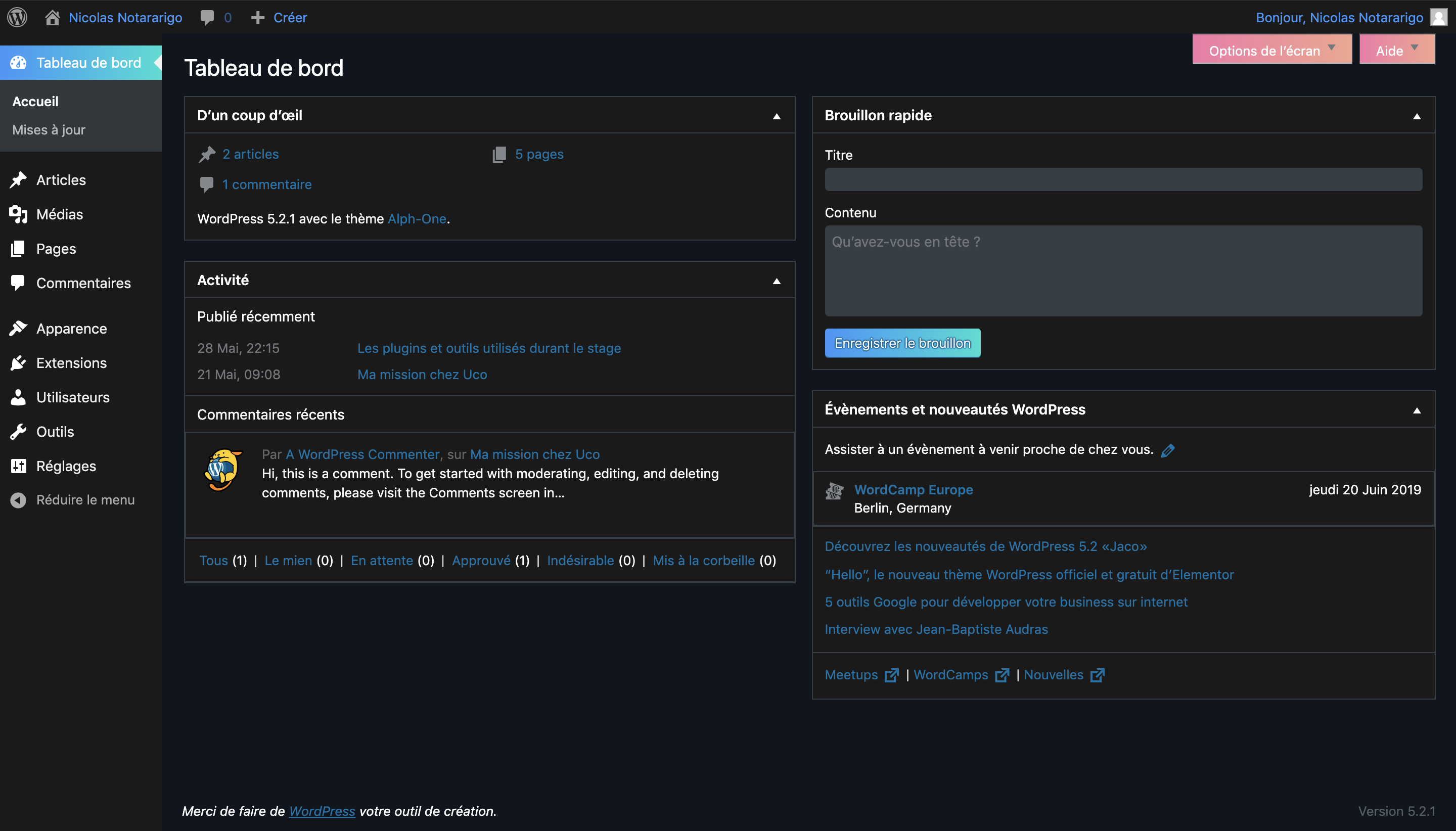Open Découvrez les nouveautés de WordPress 5.2 link
Image resolution: width=1456 pixels, height=831 pixels.
click(x=986, y=546)
